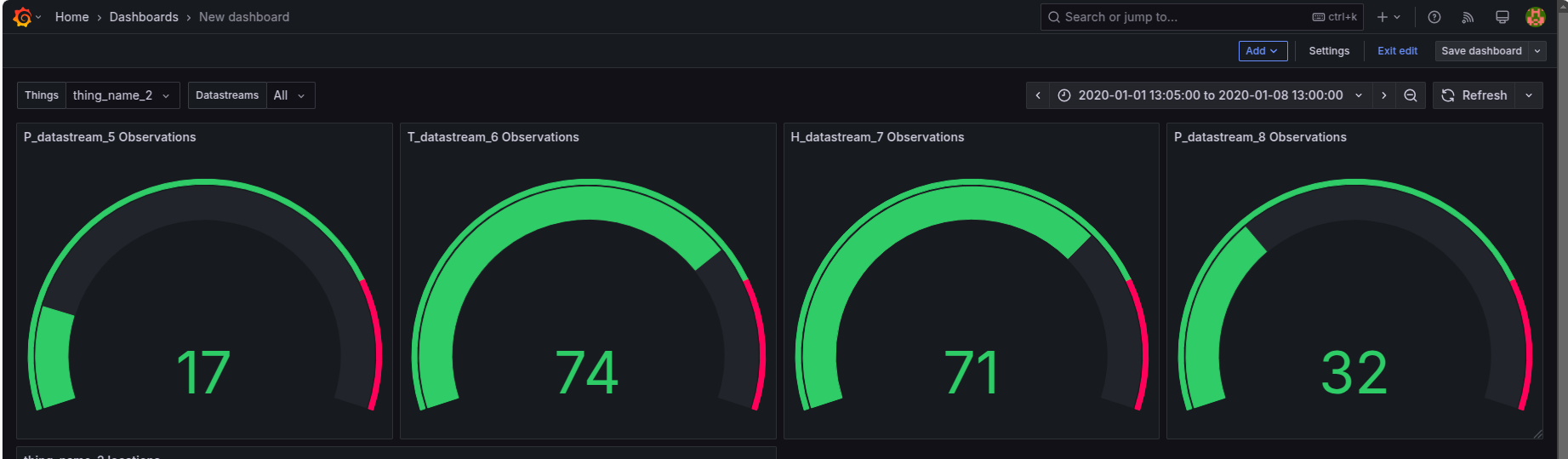
Task: Expand Save dashboard options arrow
Action: pos(1537,51)
